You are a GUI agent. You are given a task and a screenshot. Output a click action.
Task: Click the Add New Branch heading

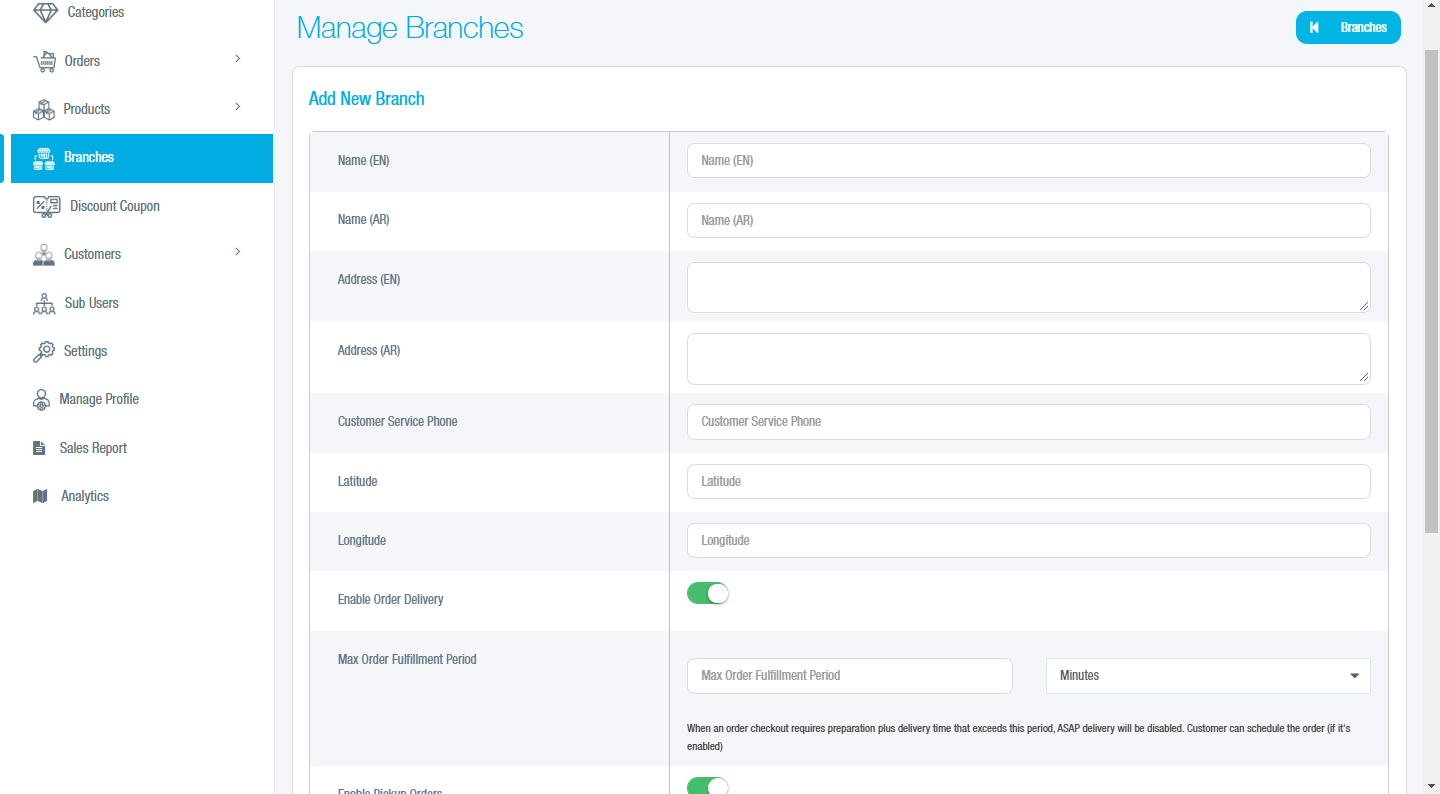click(x=366, y=98)
